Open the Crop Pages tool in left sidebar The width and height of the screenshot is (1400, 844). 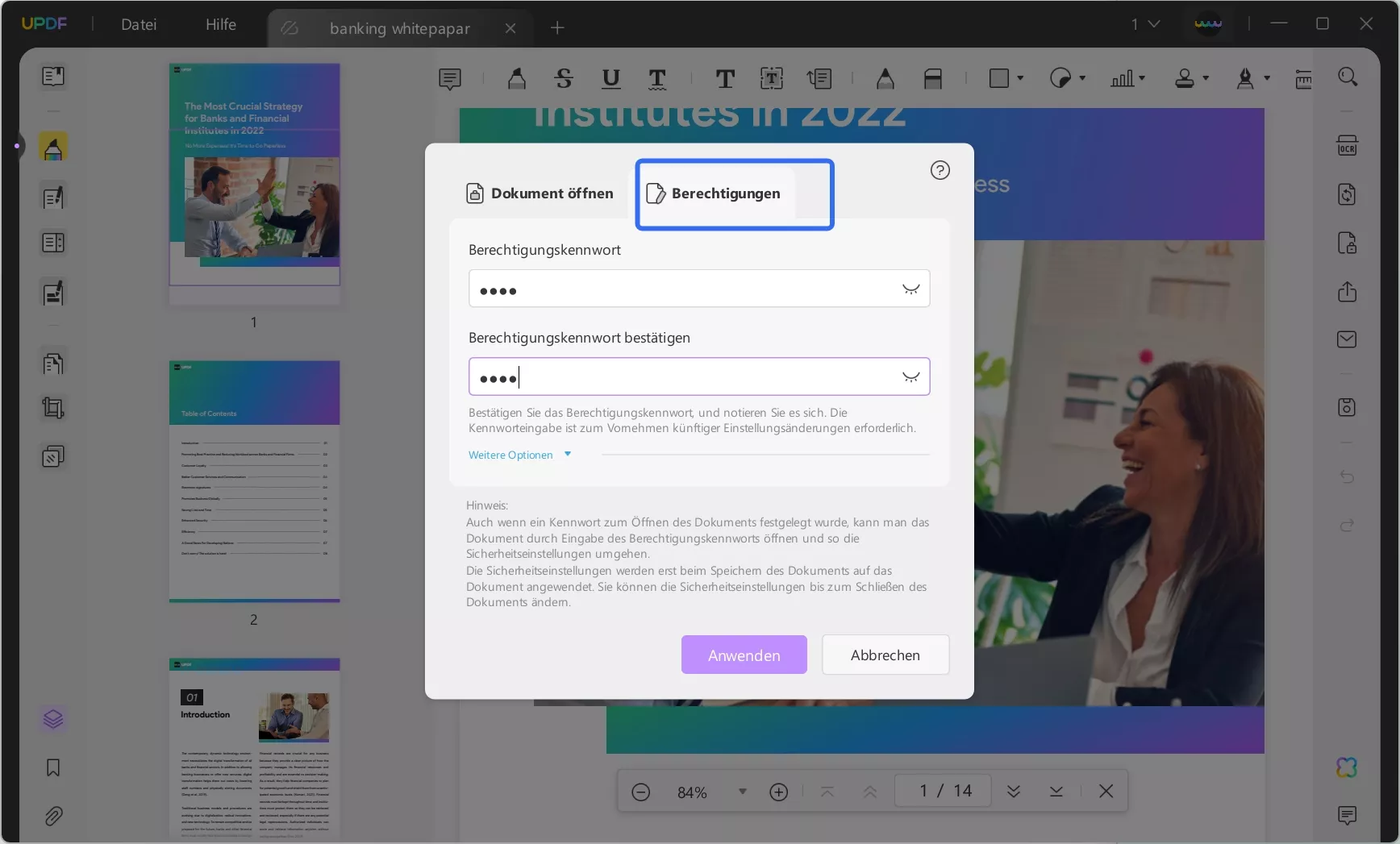(53, 408)
